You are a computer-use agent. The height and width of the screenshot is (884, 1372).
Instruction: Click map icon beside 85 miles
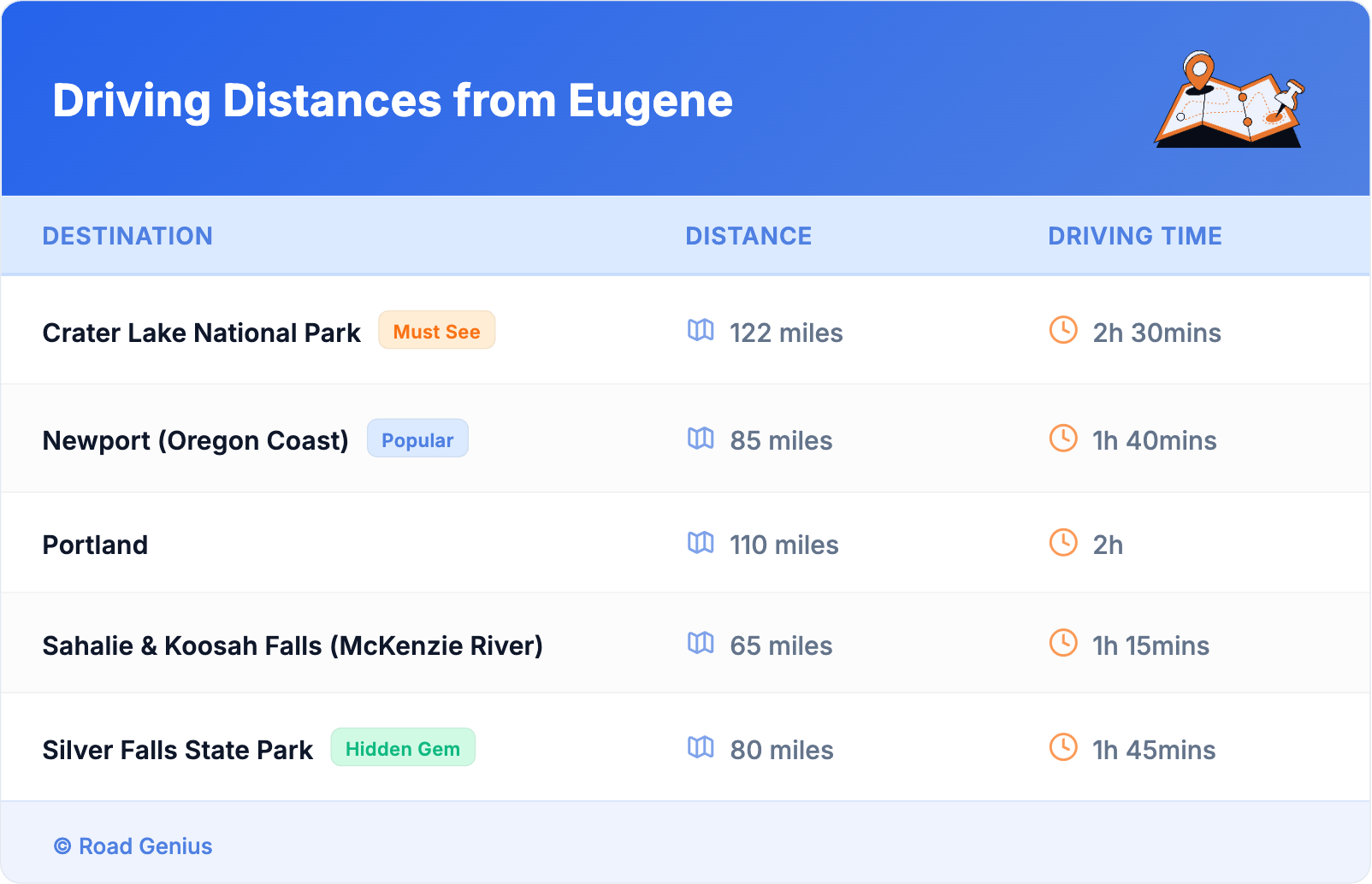(x=701, y=439)
